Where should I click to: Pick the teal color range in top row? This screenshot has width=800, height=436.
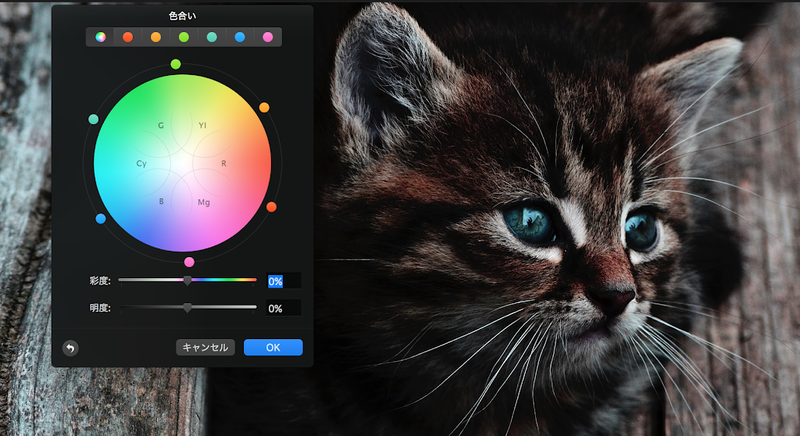click(x=211, y=37)
